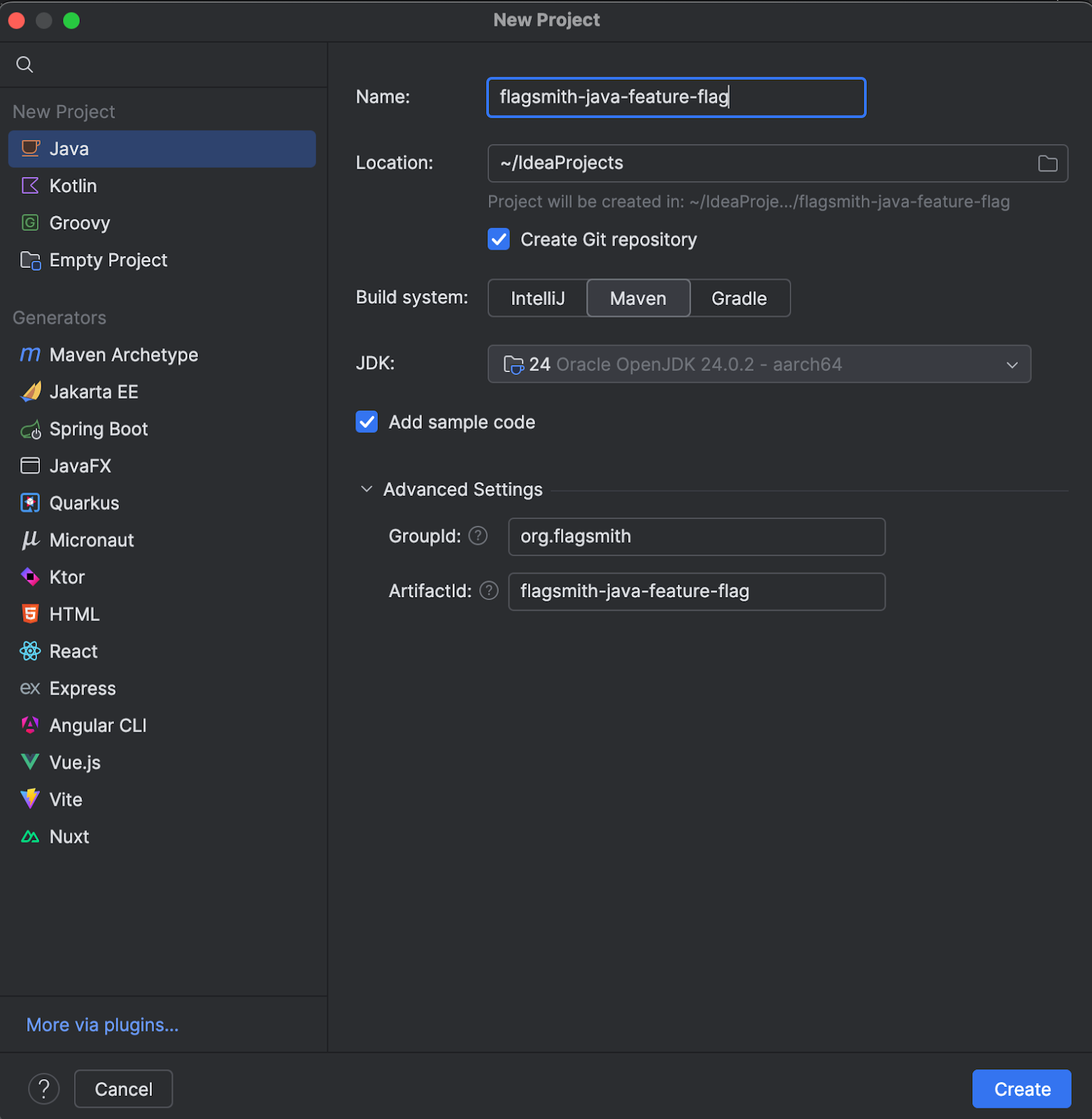Collapse Advanced Settings section
1092x1119 pixels.
[367, 490]
